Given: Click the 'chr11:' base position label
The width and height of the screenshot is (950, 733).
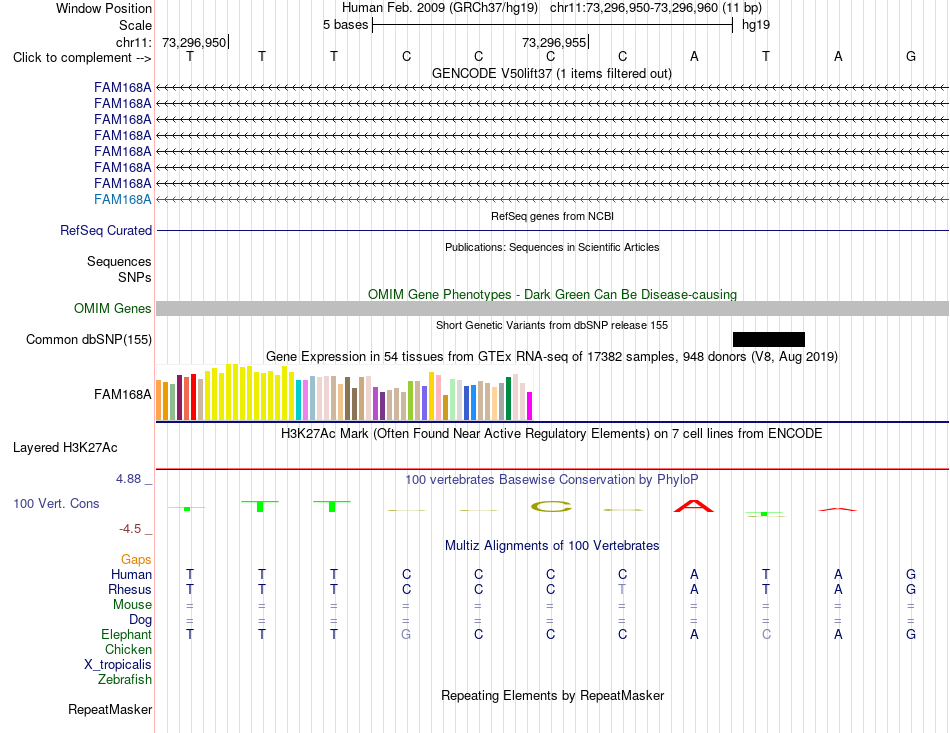Looking at the screenshot, I should click(x=134, y=42).
